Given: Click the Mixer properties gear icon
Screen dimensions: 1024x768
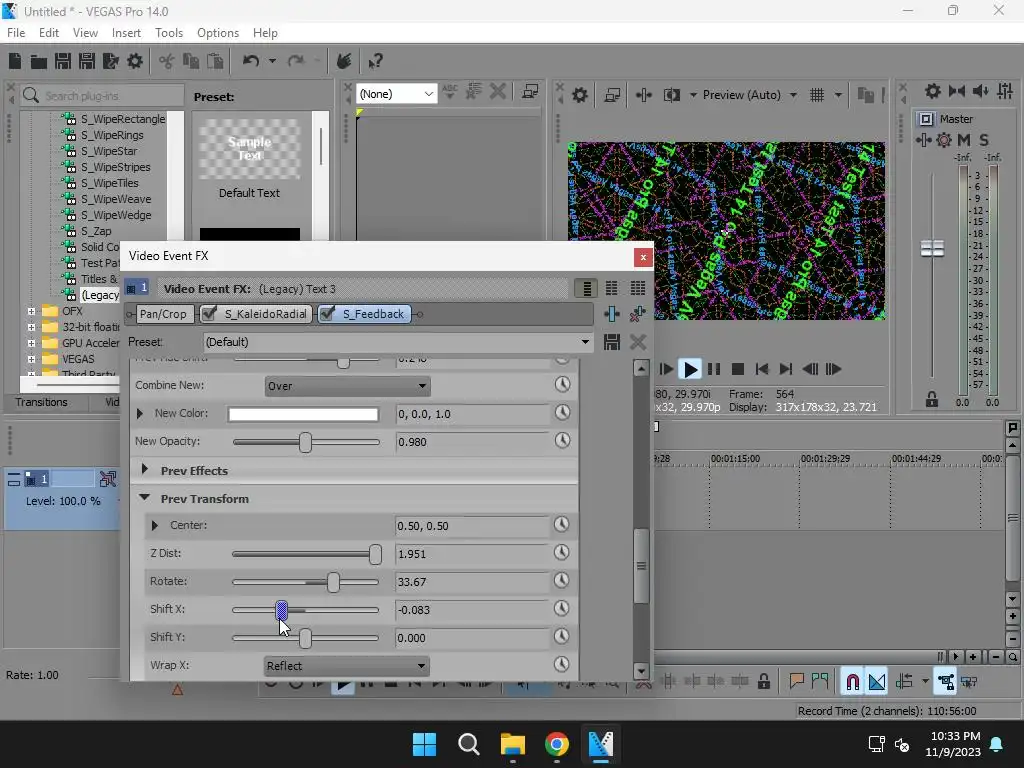Looking at the screenshot, I should coord(933,91).
